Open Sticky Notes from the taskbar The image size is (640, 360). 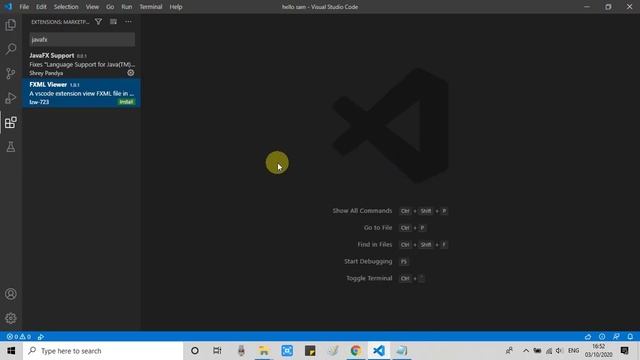click(x=310, y=351)
